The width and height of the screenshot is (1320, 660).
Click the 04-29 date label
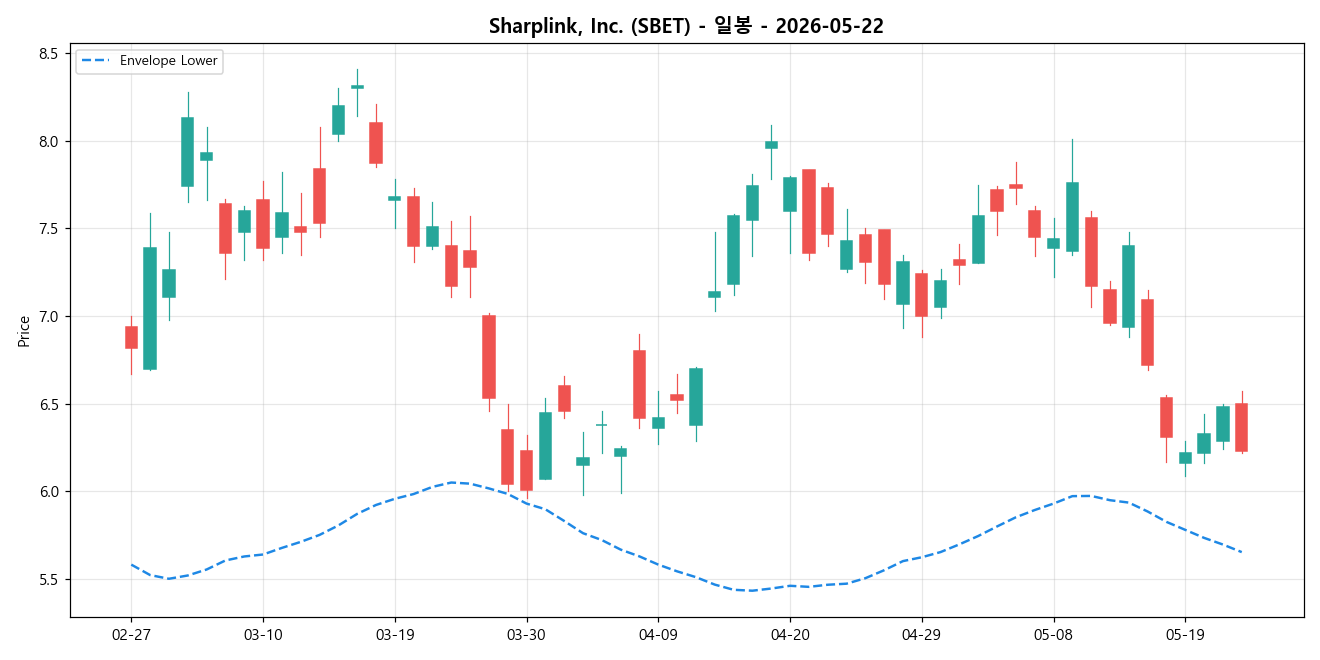coord(921,634)
